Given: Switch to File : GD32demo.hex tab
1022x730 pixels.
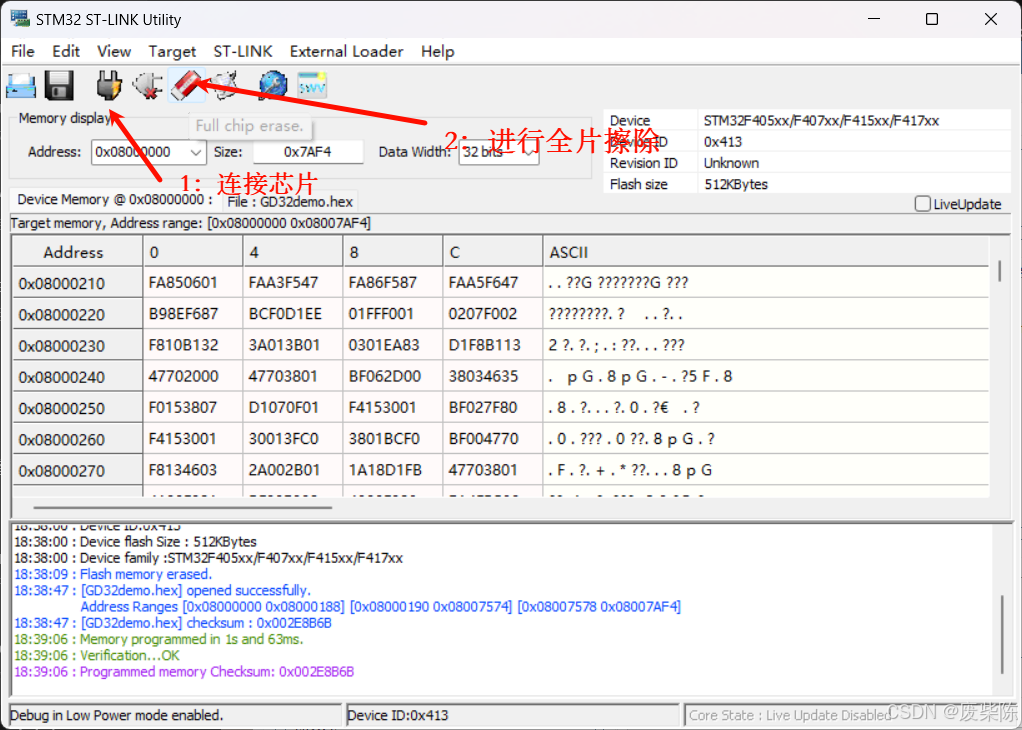Looking at the screenshot, I should tap(289, 202).
